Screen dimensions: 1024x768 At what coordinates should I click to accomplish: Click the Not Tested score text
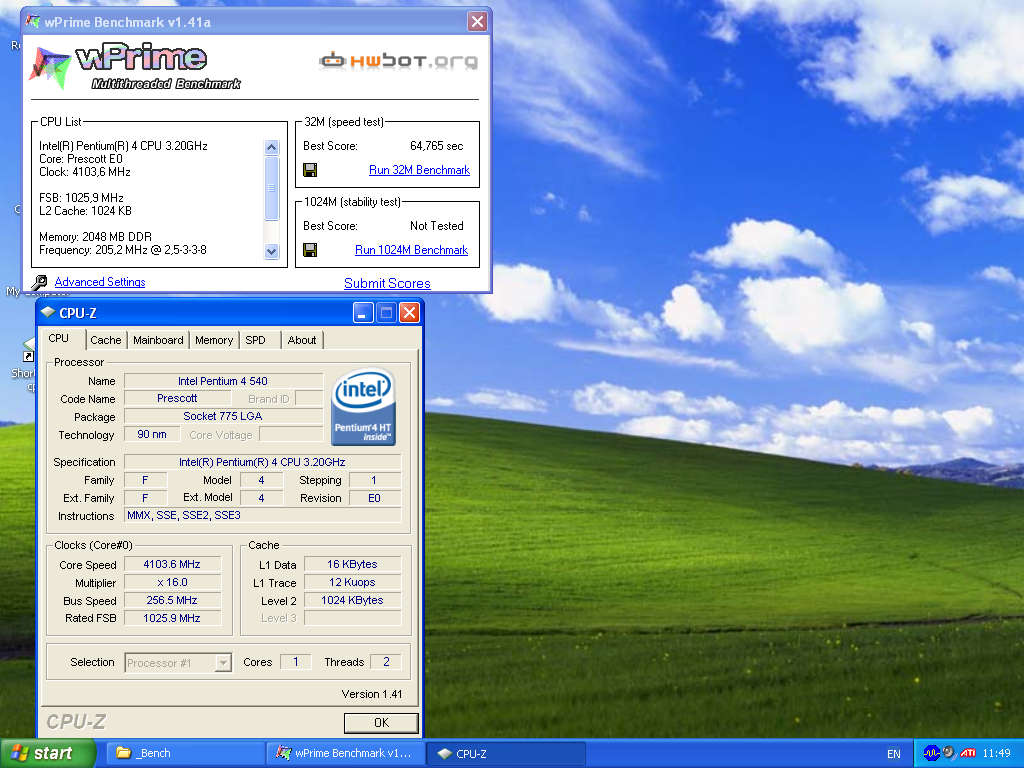click(x=436, y=226)
